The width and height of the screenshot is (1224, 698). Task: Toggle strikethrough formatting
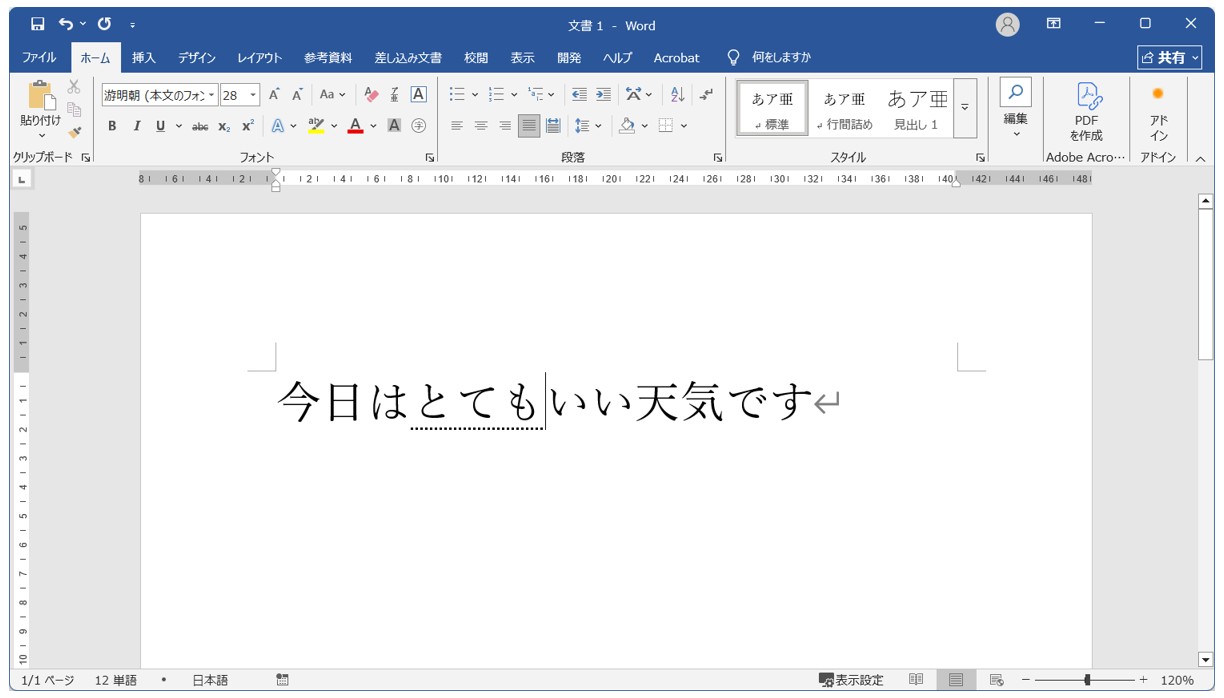tap(200, 126)
